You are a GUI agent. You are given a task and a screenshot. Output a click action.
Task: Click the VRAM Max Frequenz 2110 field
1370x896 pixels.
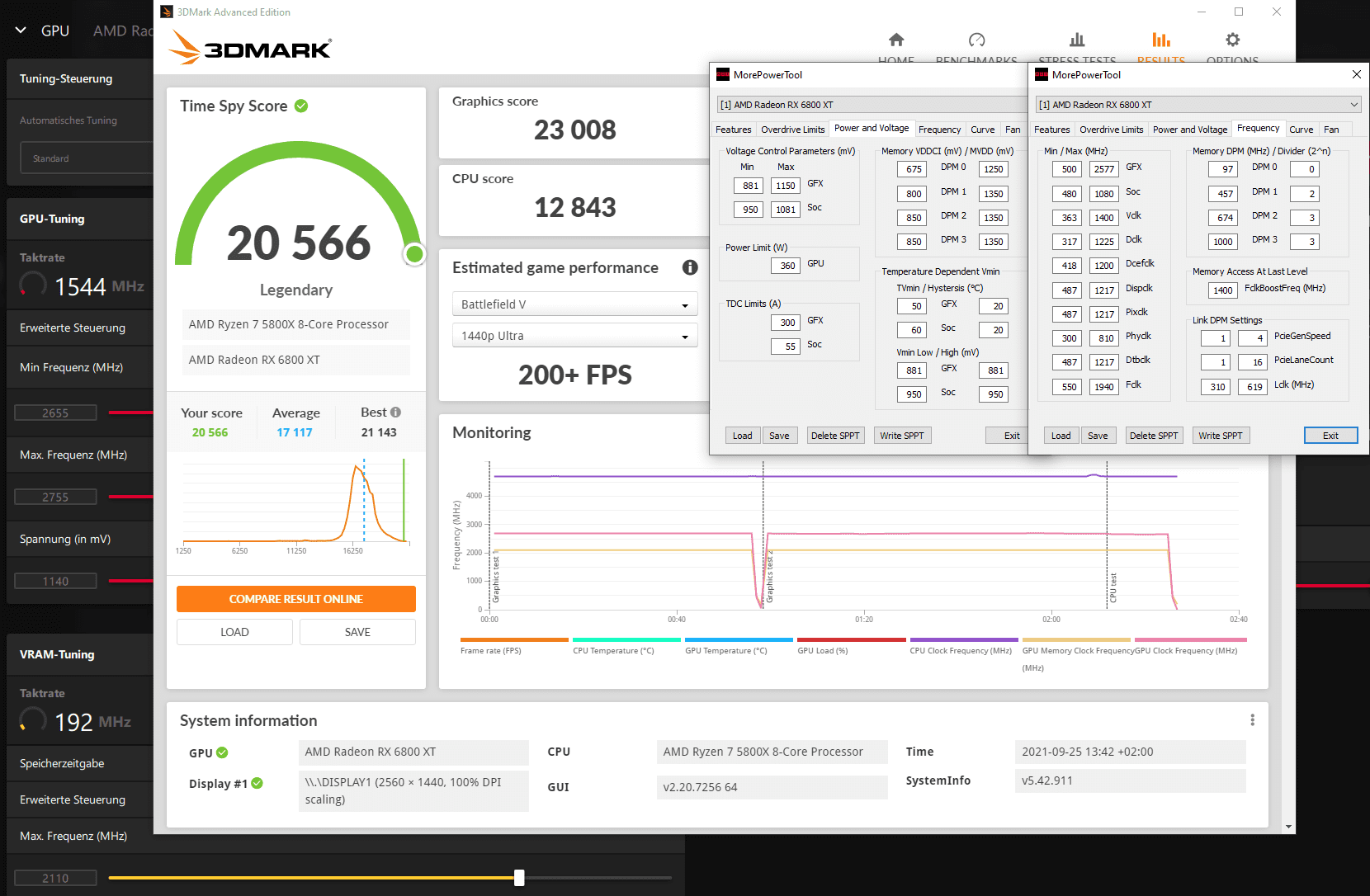pyautogui.click(x=55, y=878)
